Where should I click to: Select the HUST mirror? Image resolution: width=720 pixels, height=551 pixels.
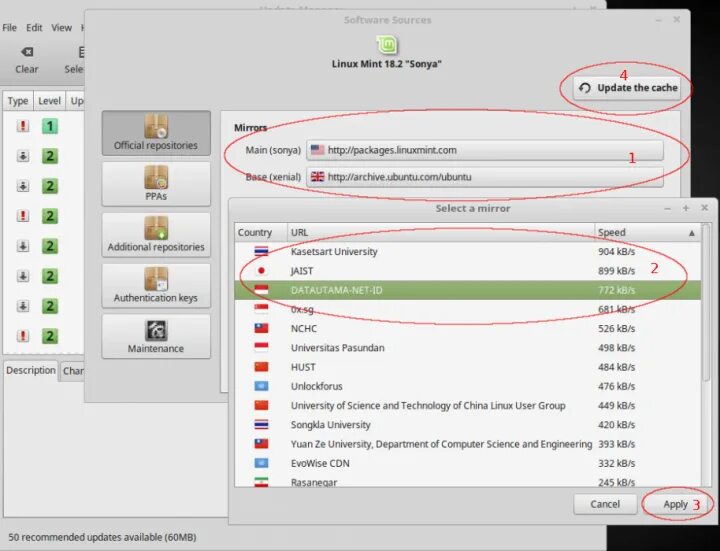[467, 367]
